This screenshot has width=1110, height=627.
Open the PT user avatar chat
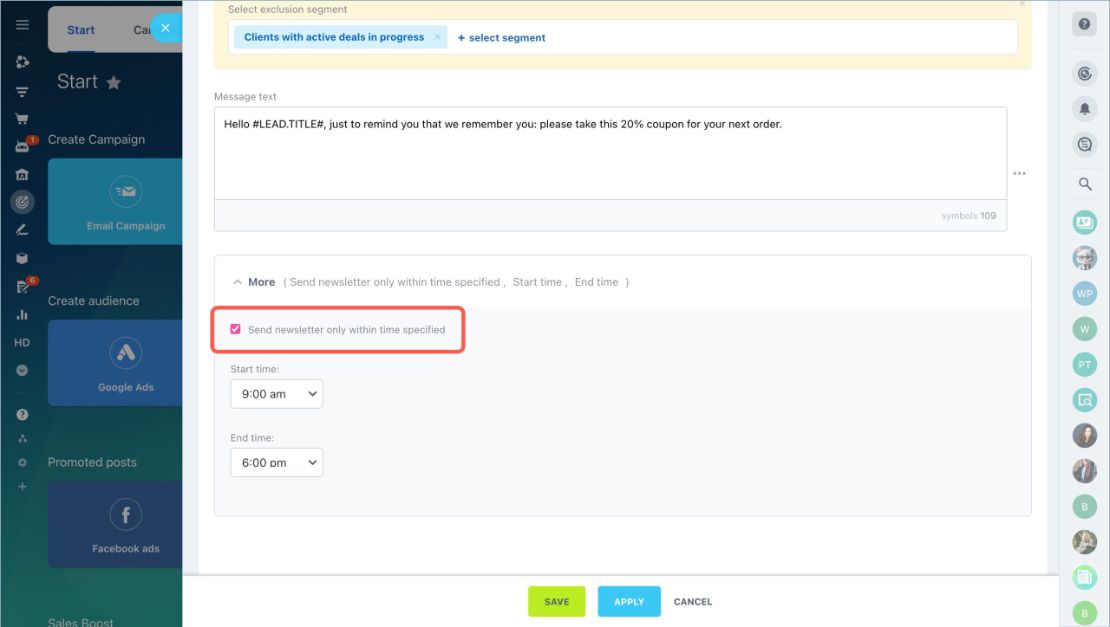pyautogui.click(x=1084, y=364)
